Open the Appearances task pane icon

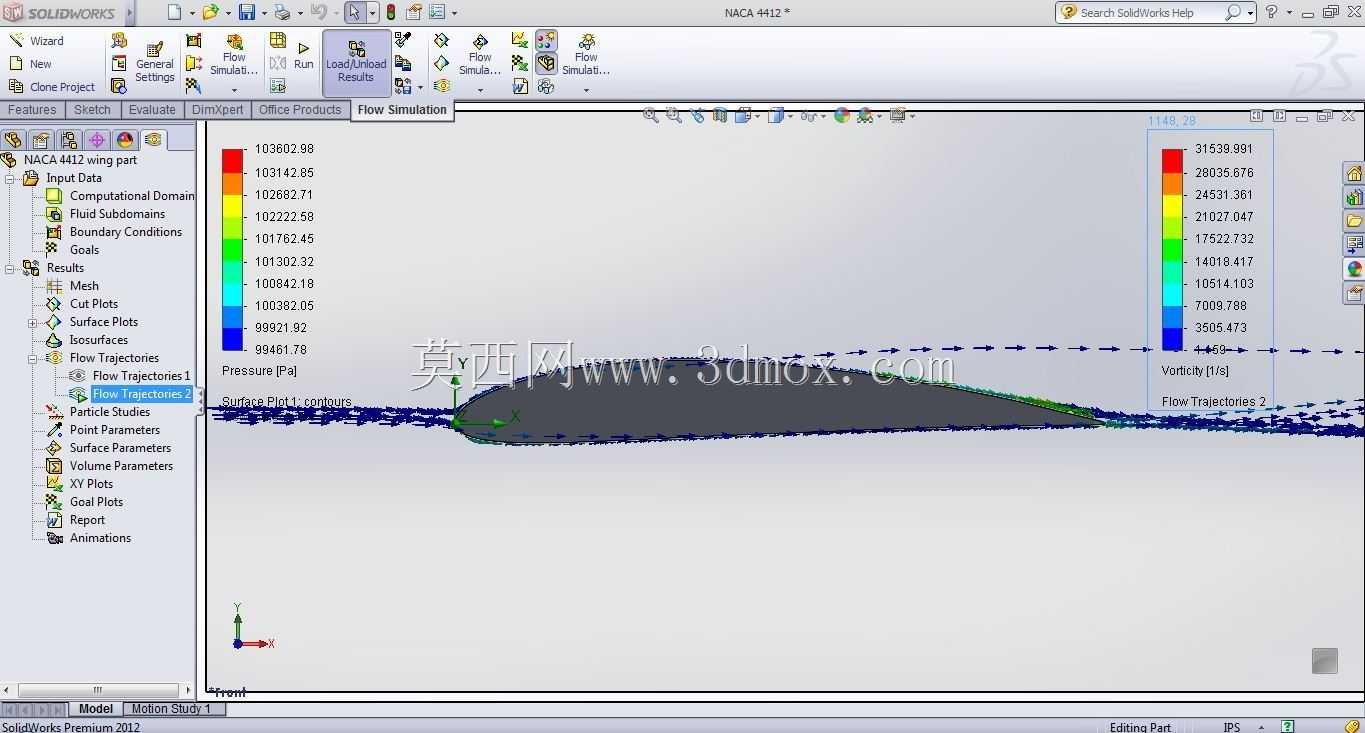1354,269
